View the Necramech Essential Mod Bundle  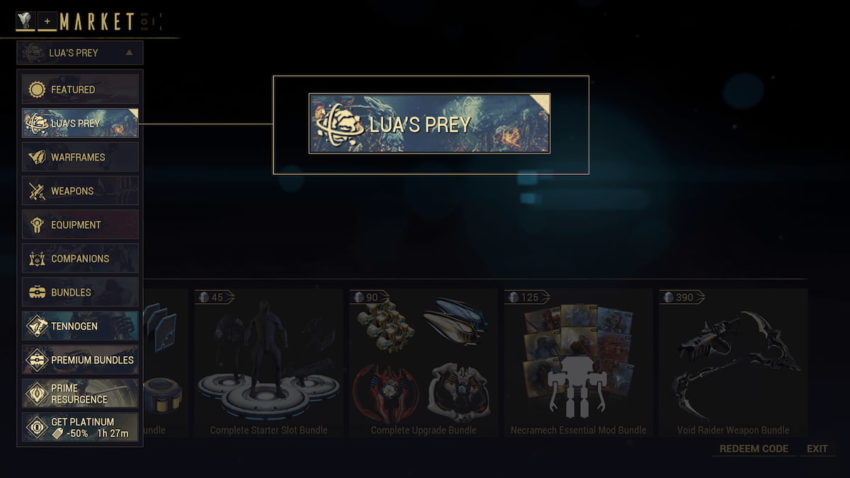pyautogui.click(x=578, y=363)
